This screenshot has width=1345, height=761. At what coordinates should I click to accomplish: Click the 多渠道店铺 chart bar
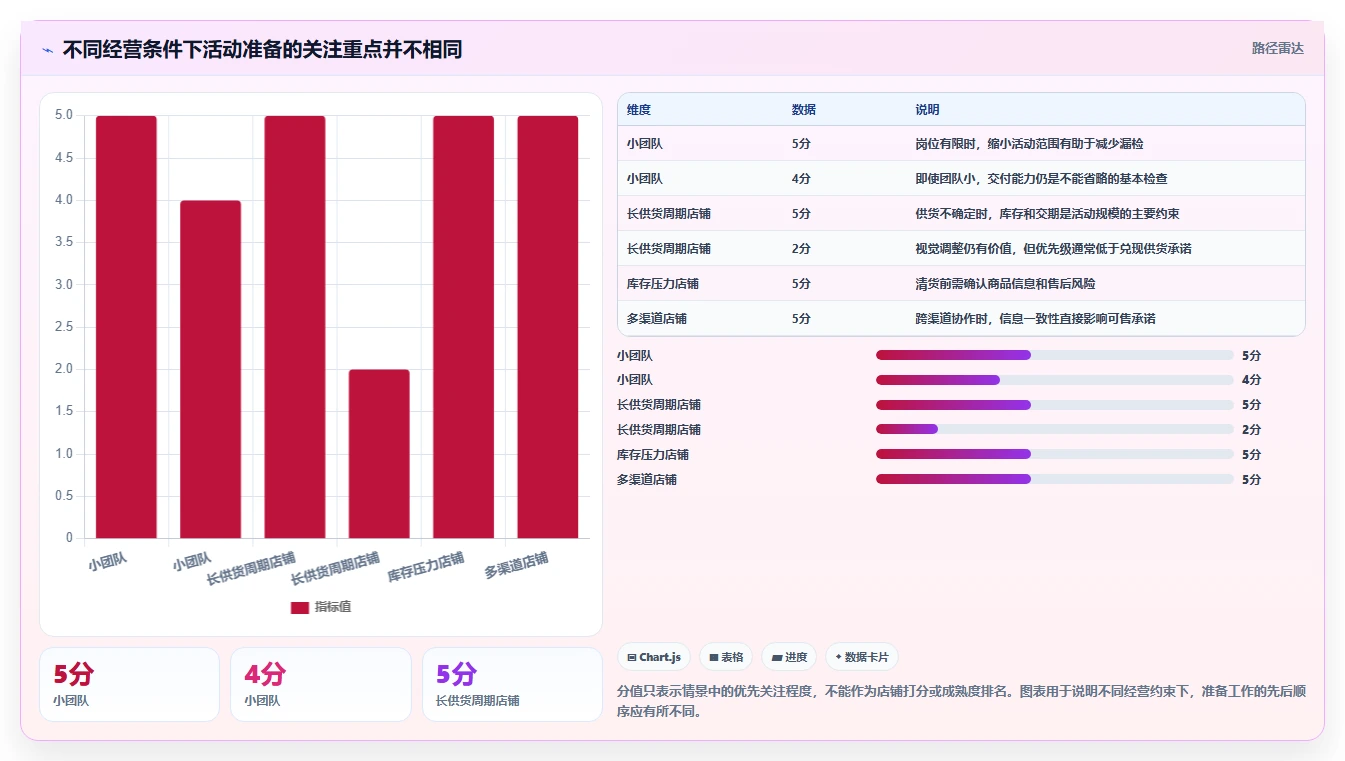click(547, 327)
